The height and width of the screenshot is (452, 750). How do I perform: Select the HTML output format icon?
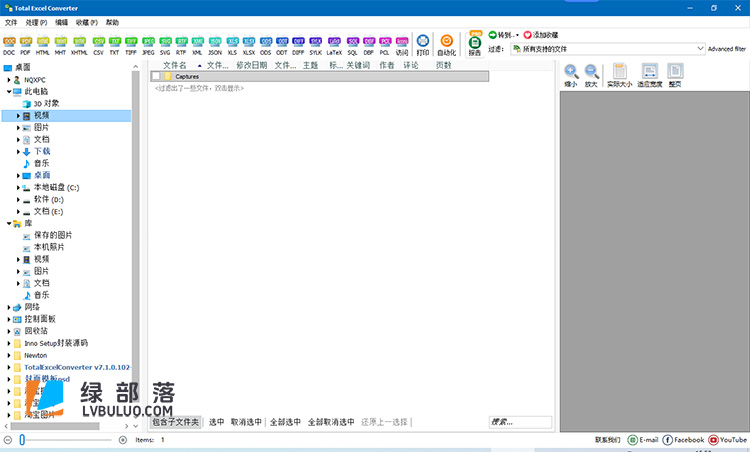tap(43, 45)
